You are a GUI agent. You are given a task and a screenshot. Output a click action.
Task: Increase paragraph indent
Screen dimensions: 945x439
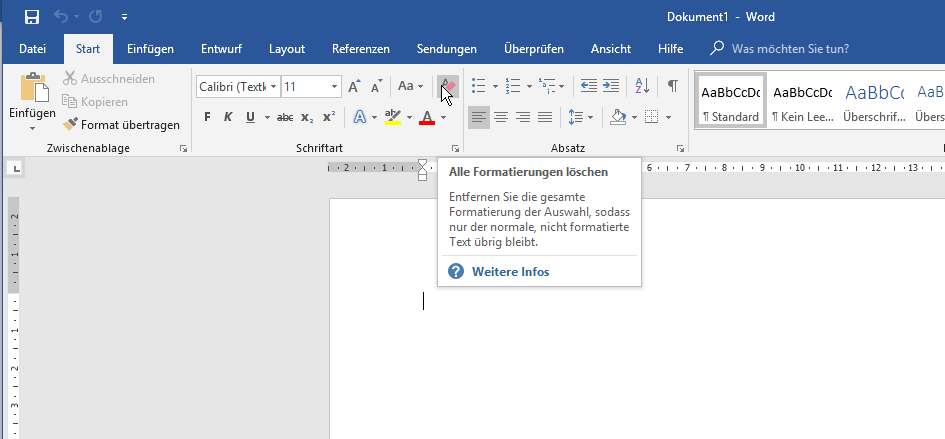(611, 86)
